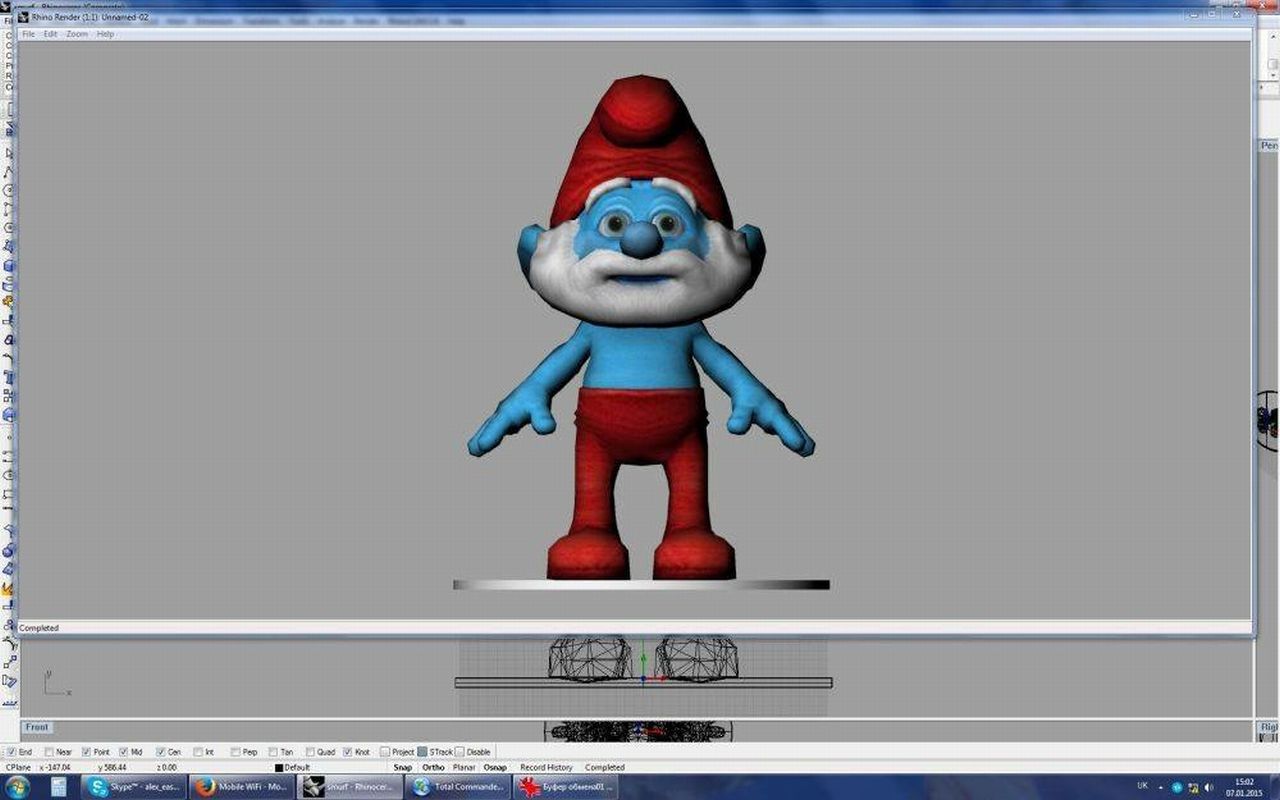The height and width of the screenshot is (800, 1280).
Task: Open the File menu in Rhino Render
Action: point(28,34)
